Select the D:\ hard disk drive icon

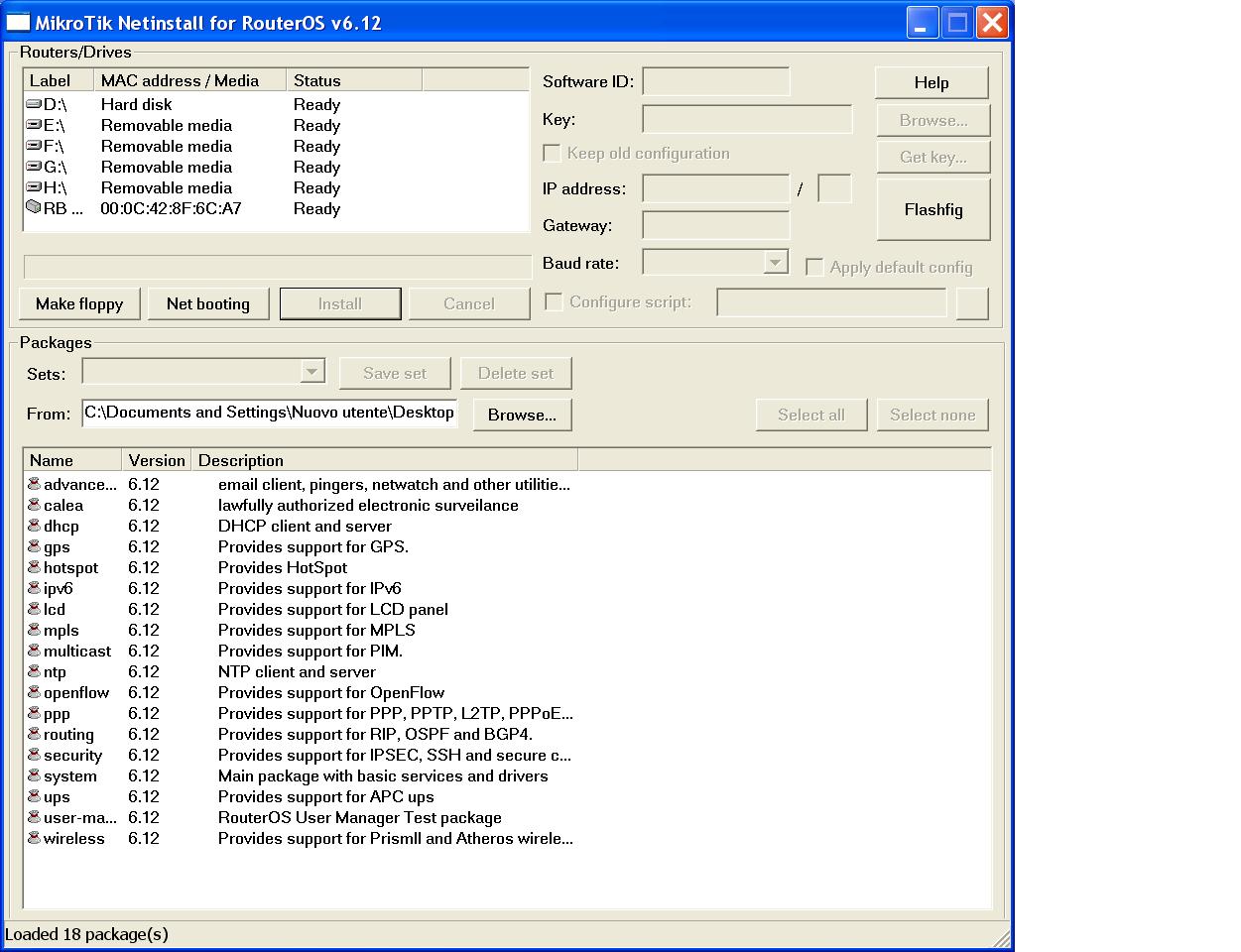33,104
